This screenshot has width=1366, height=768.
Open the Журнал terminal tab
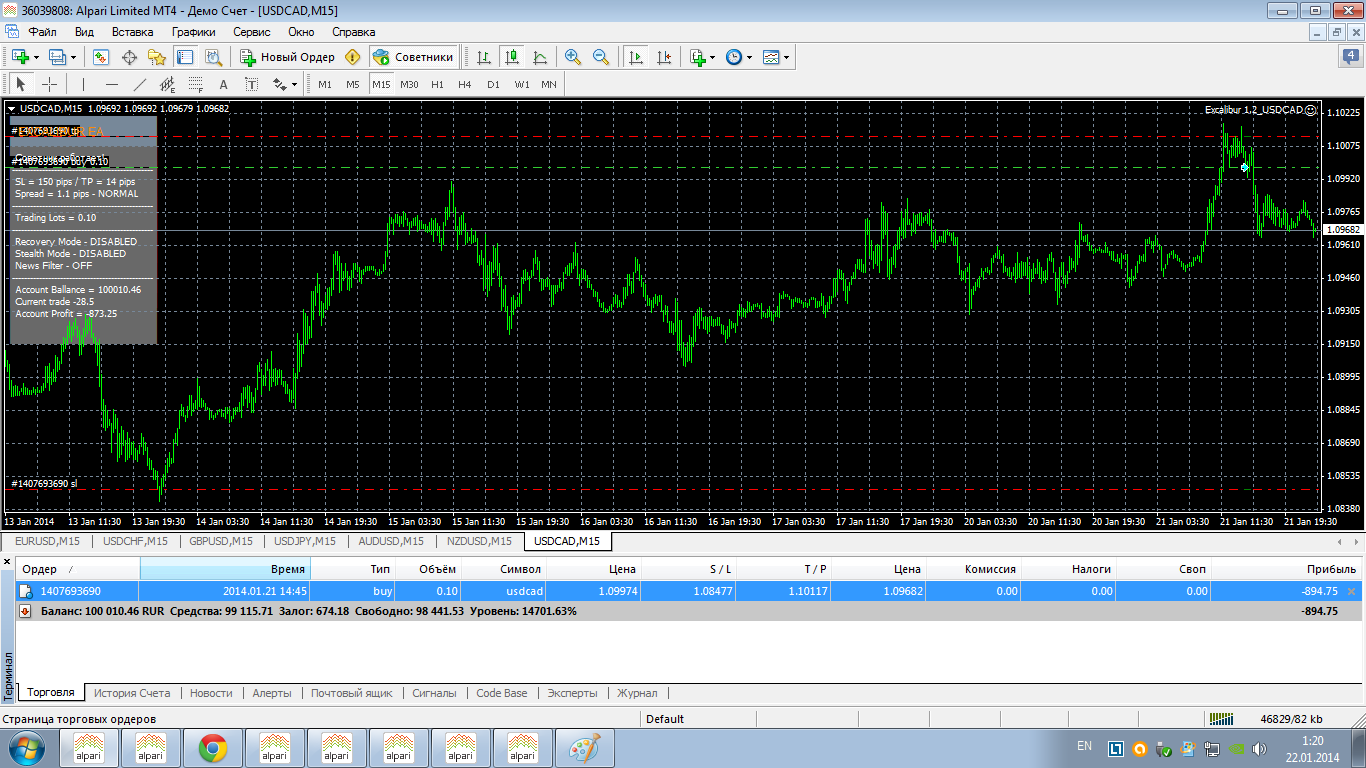click(637, 692)
